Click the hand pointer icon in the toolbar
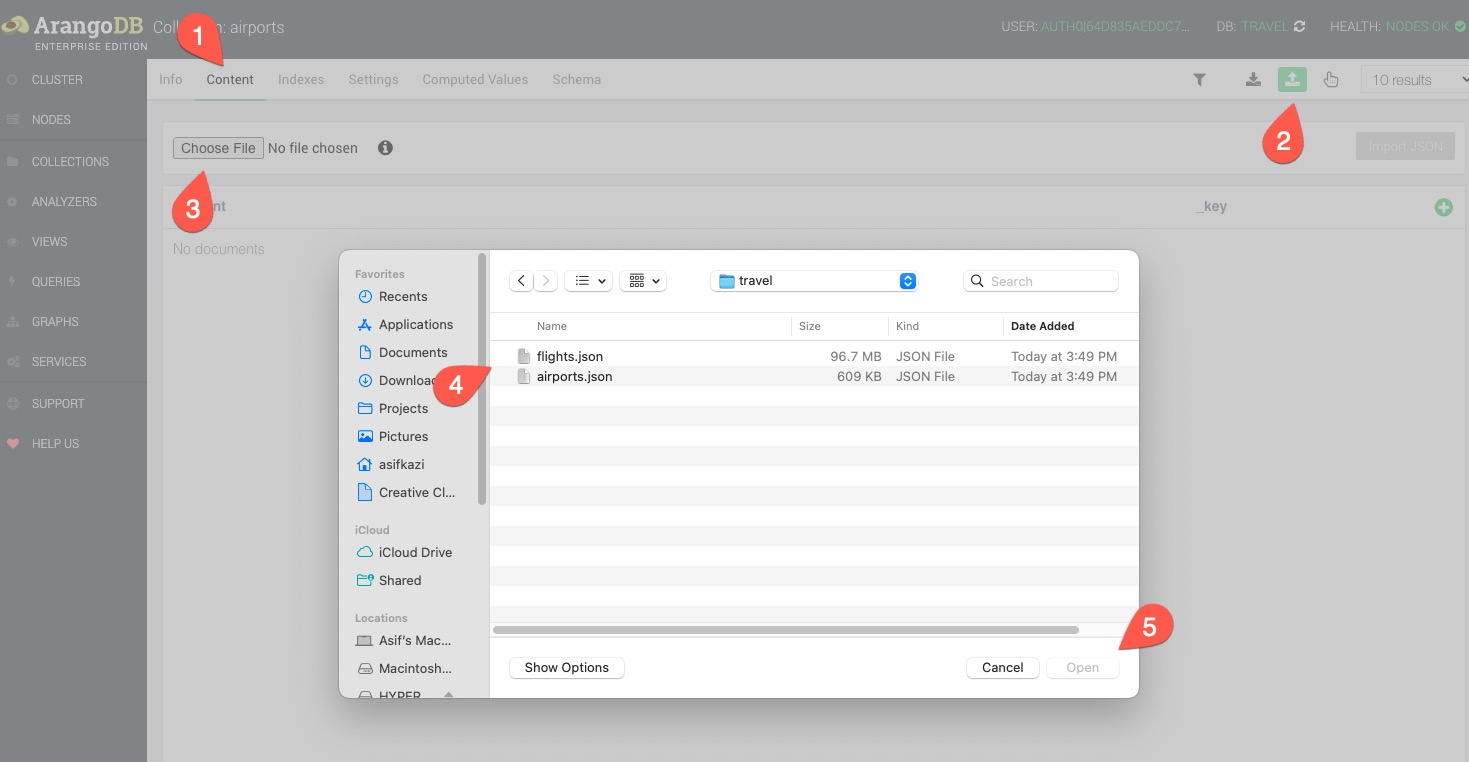Image resolution: width=1469 pixels, height=762 pixels. coord(1331,80)
